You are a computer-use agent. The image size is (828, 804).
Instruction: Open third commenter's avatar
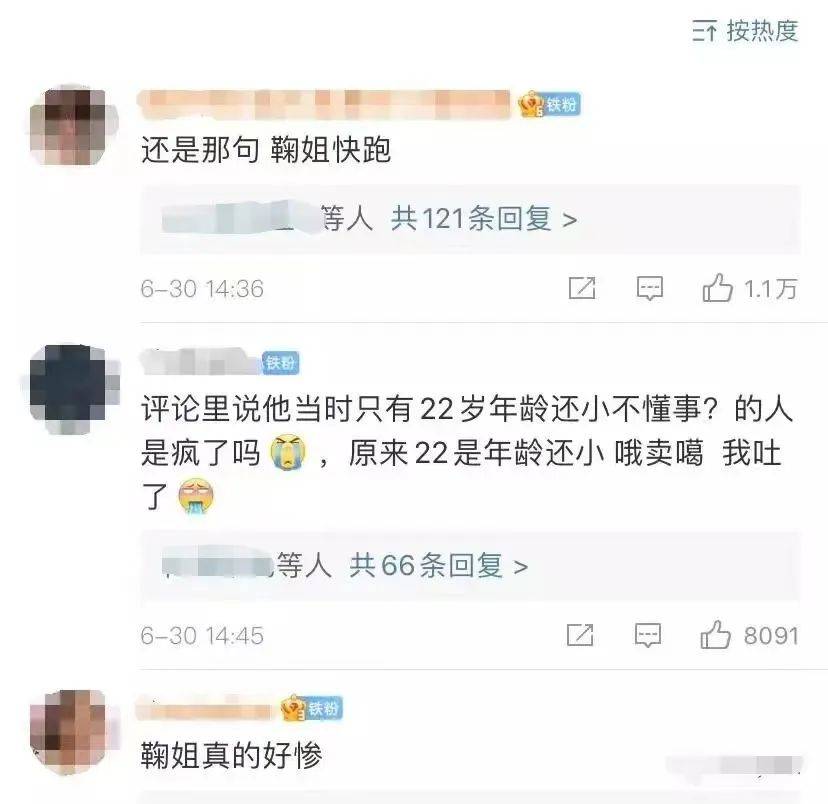[x=74, y=733]
